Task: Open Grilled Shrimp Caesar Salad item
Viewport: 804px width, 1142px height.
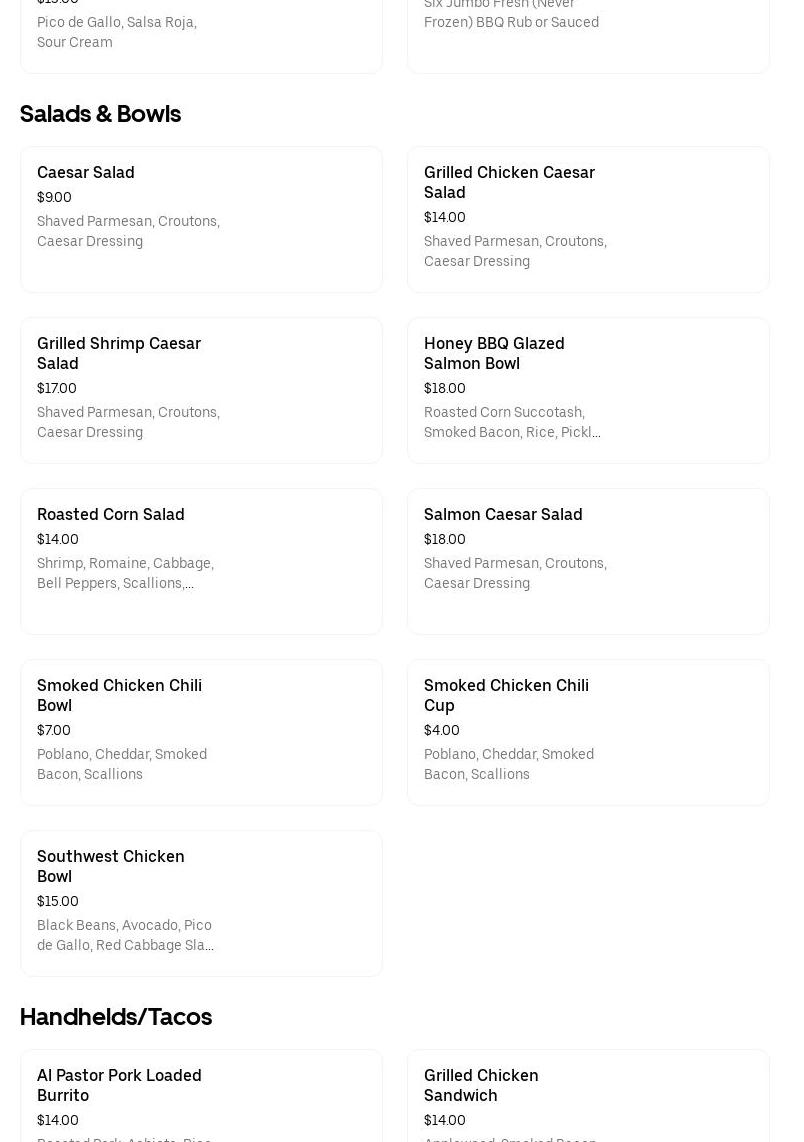Action: pos(201,390)
